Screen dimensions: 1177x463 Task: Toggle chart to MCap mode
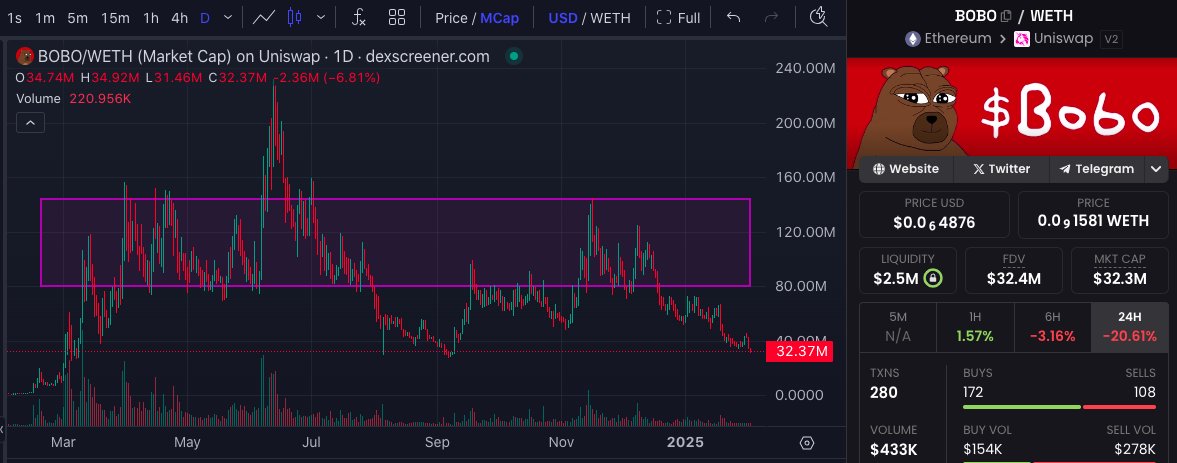click(499, 18)
